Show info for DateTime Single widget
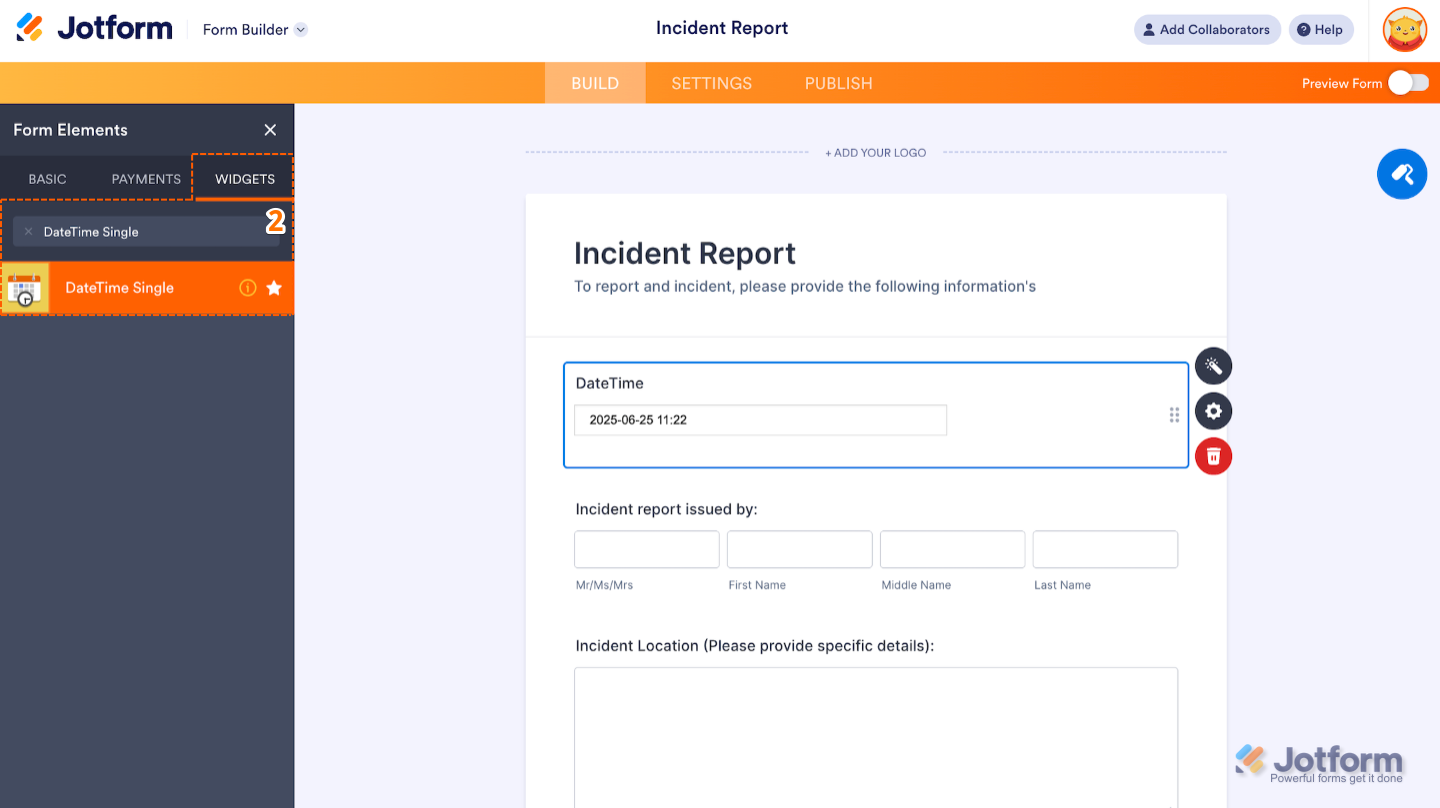 248,288
